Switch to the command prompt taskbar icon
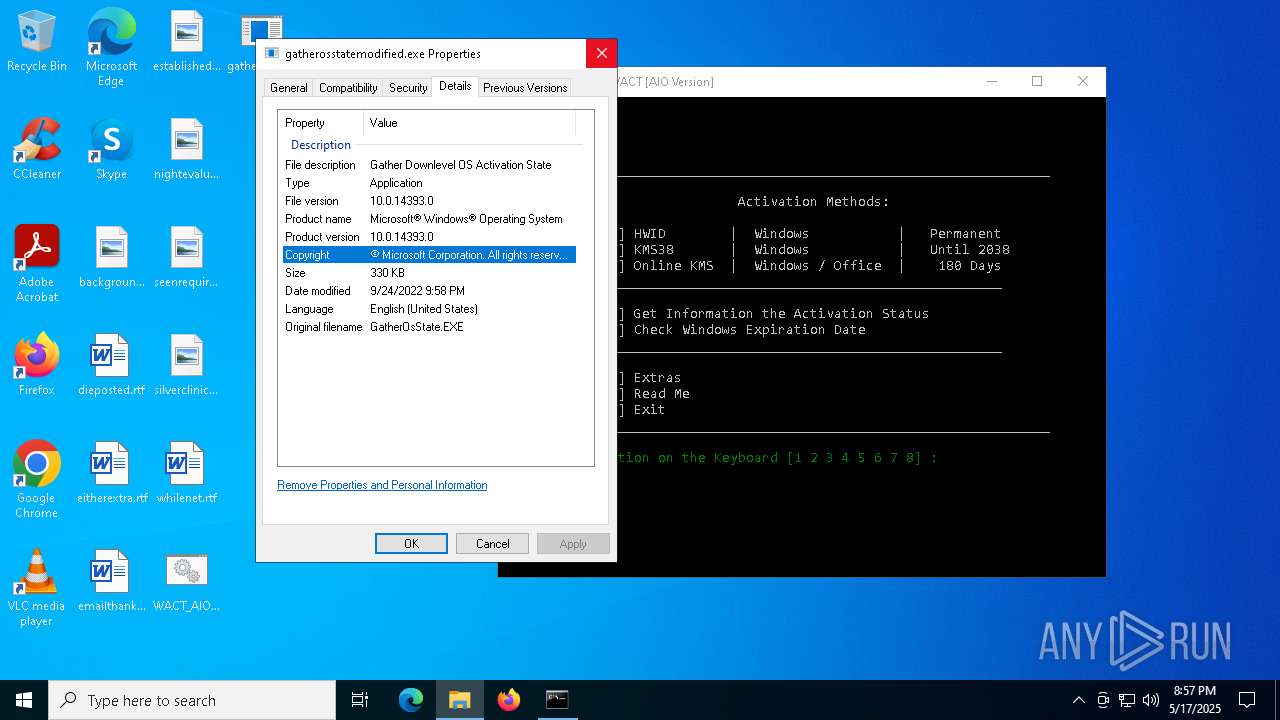 557,700
